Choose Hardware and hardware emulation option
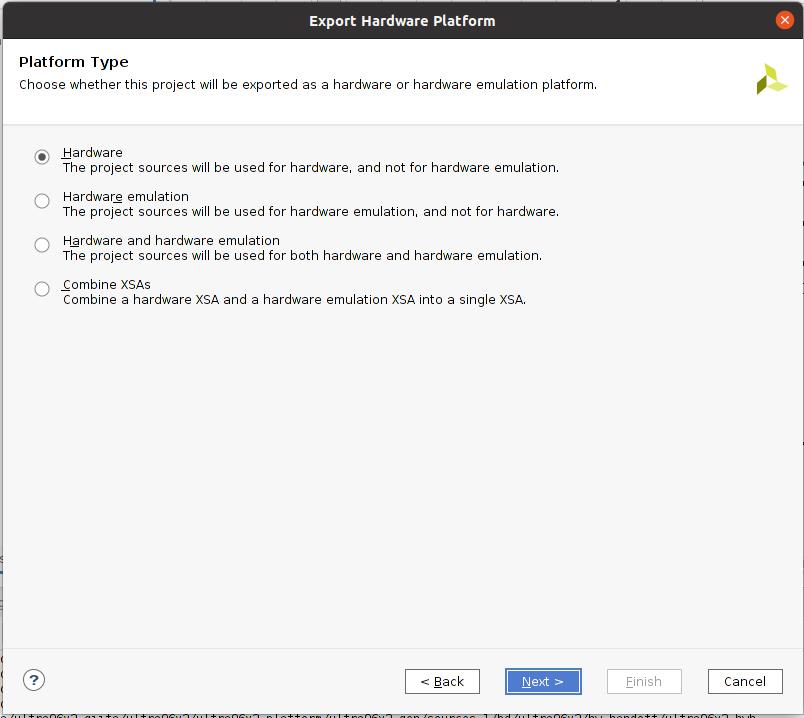The height and width of the screenshot is (718, 804). 42,245
